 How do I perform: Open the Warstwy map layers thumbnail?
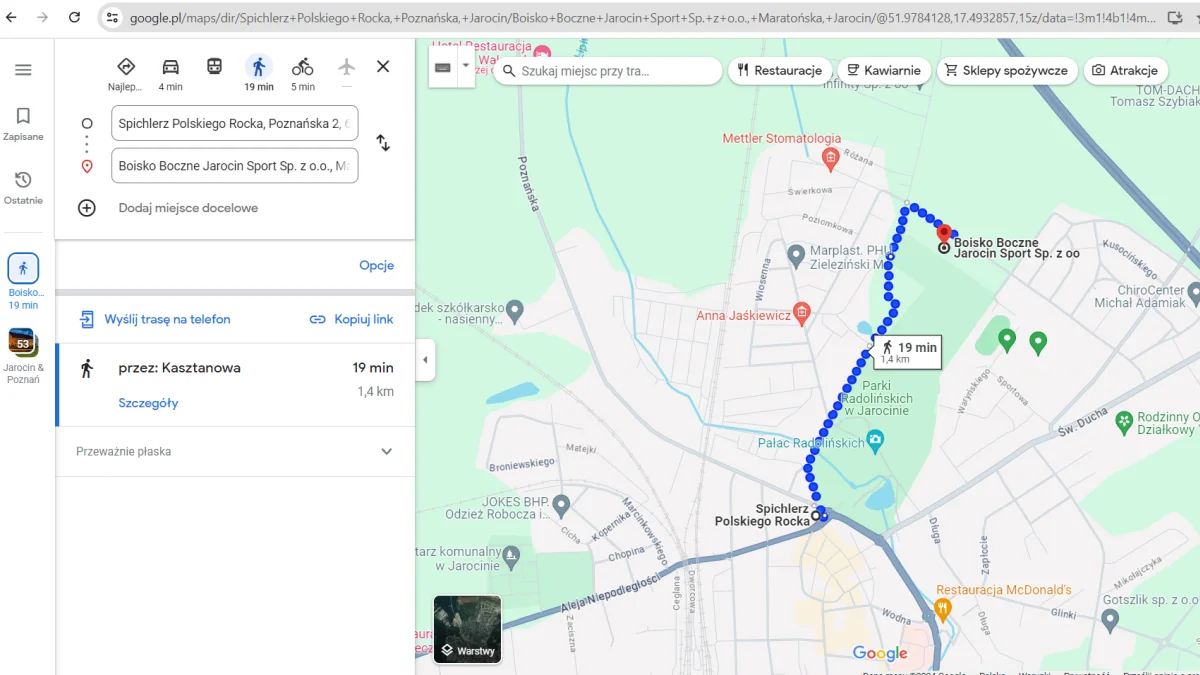[467, 629]
